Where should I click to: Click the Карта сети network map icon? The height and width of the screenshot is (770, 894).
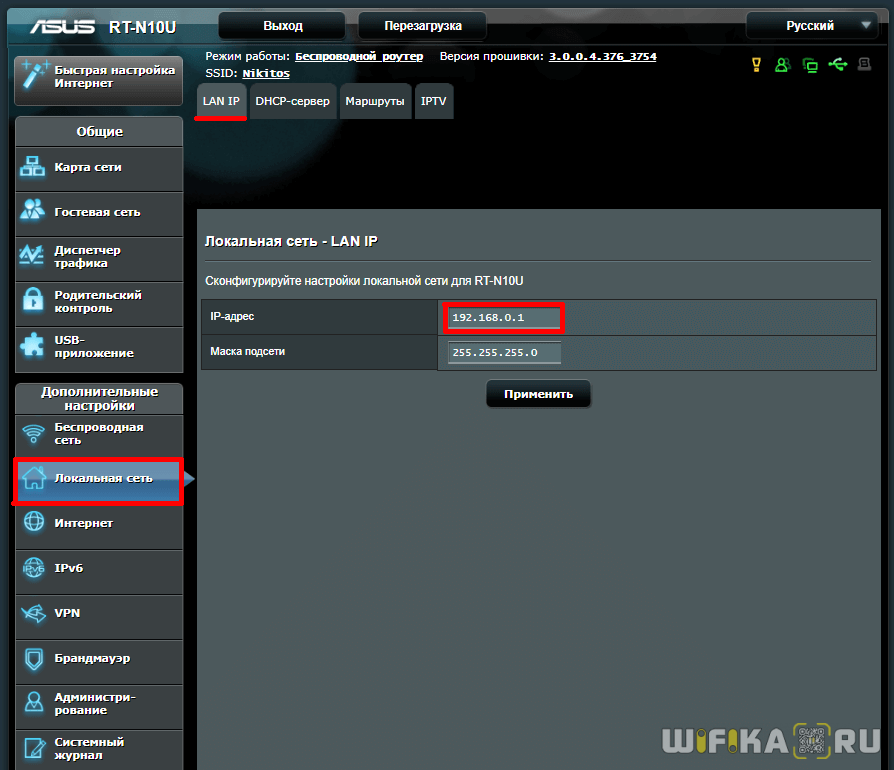pos(33,167)
